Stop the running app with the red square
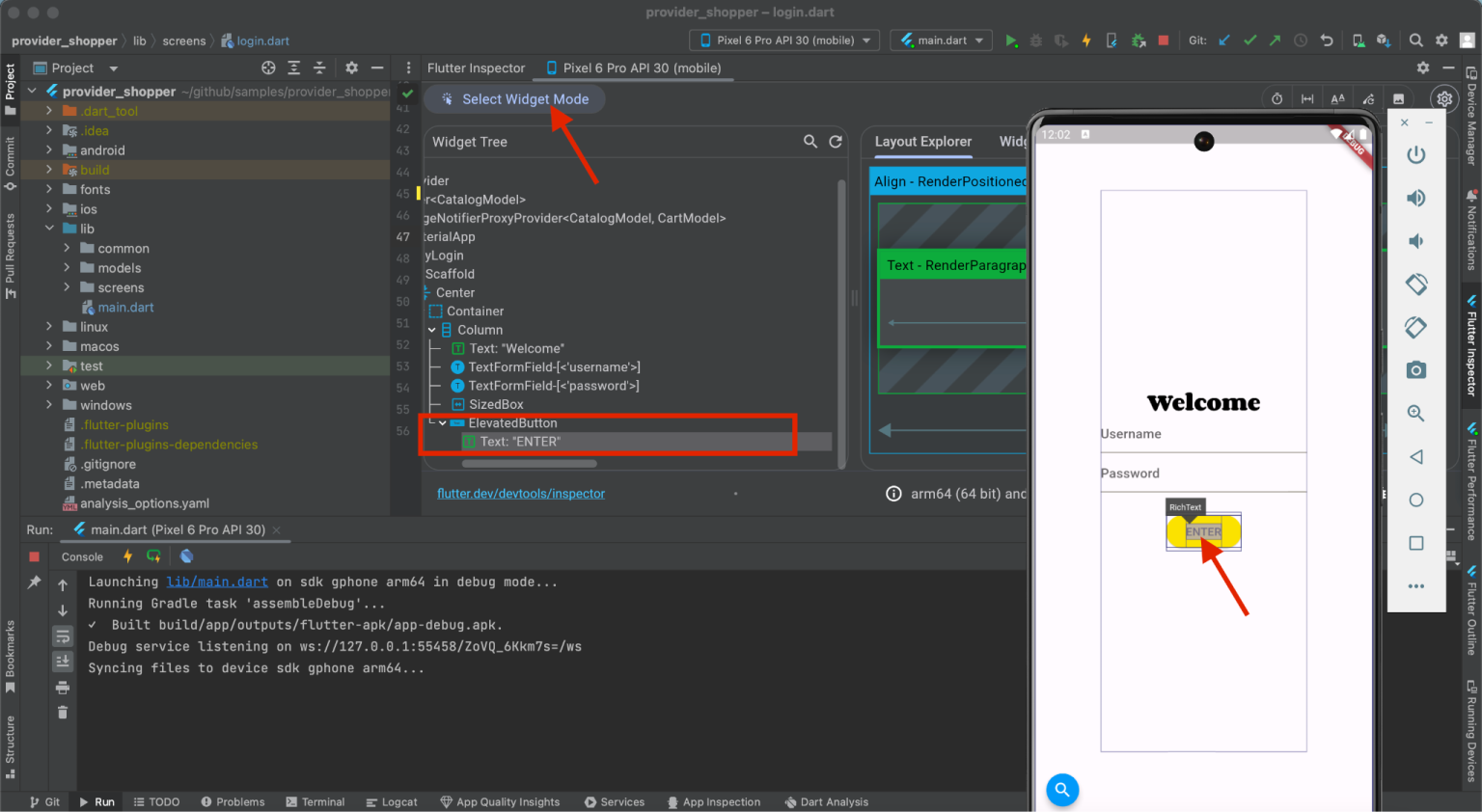 [1164, 41]
